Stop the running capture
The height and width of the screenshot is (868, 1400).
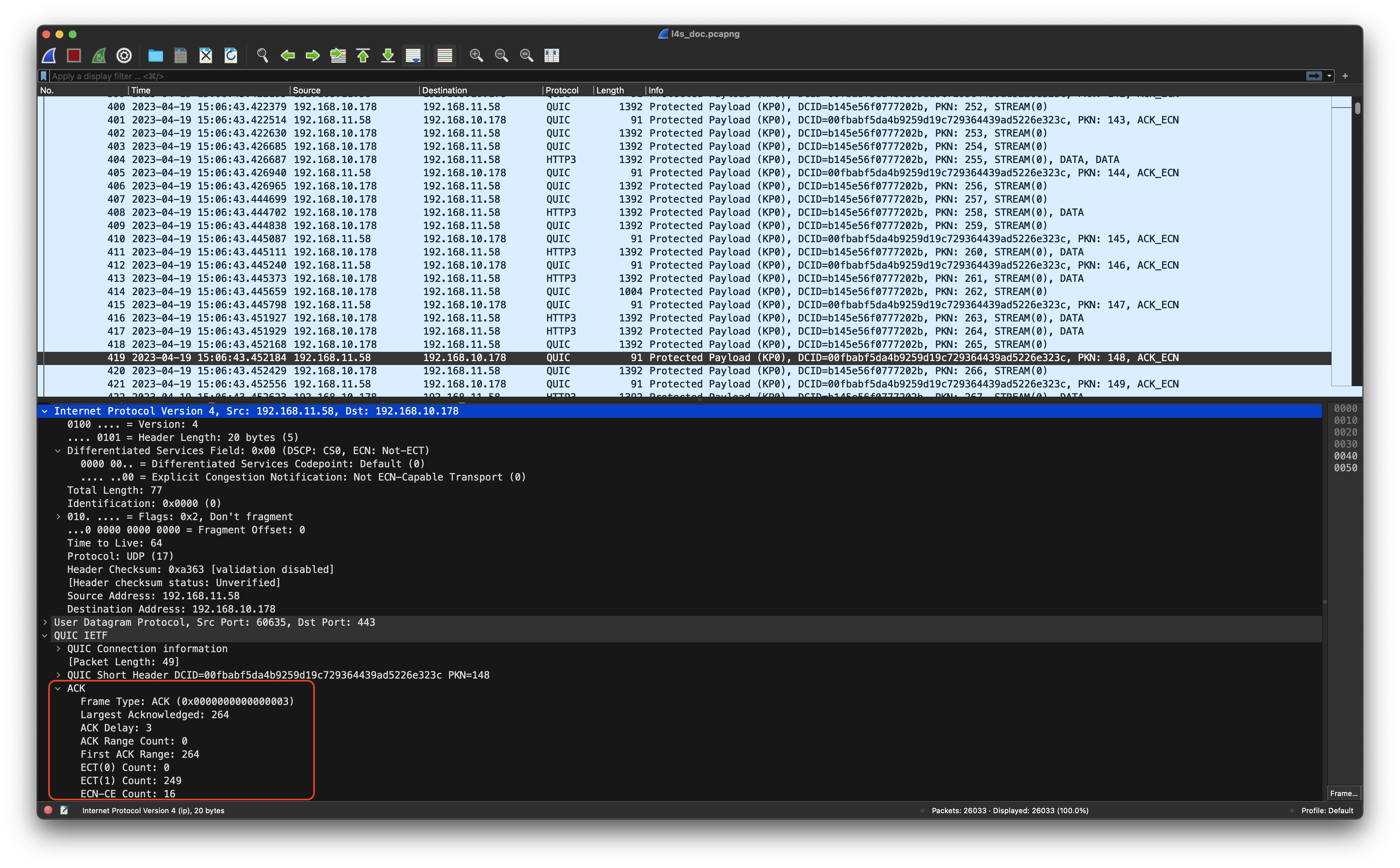click(x=74, y=56)
